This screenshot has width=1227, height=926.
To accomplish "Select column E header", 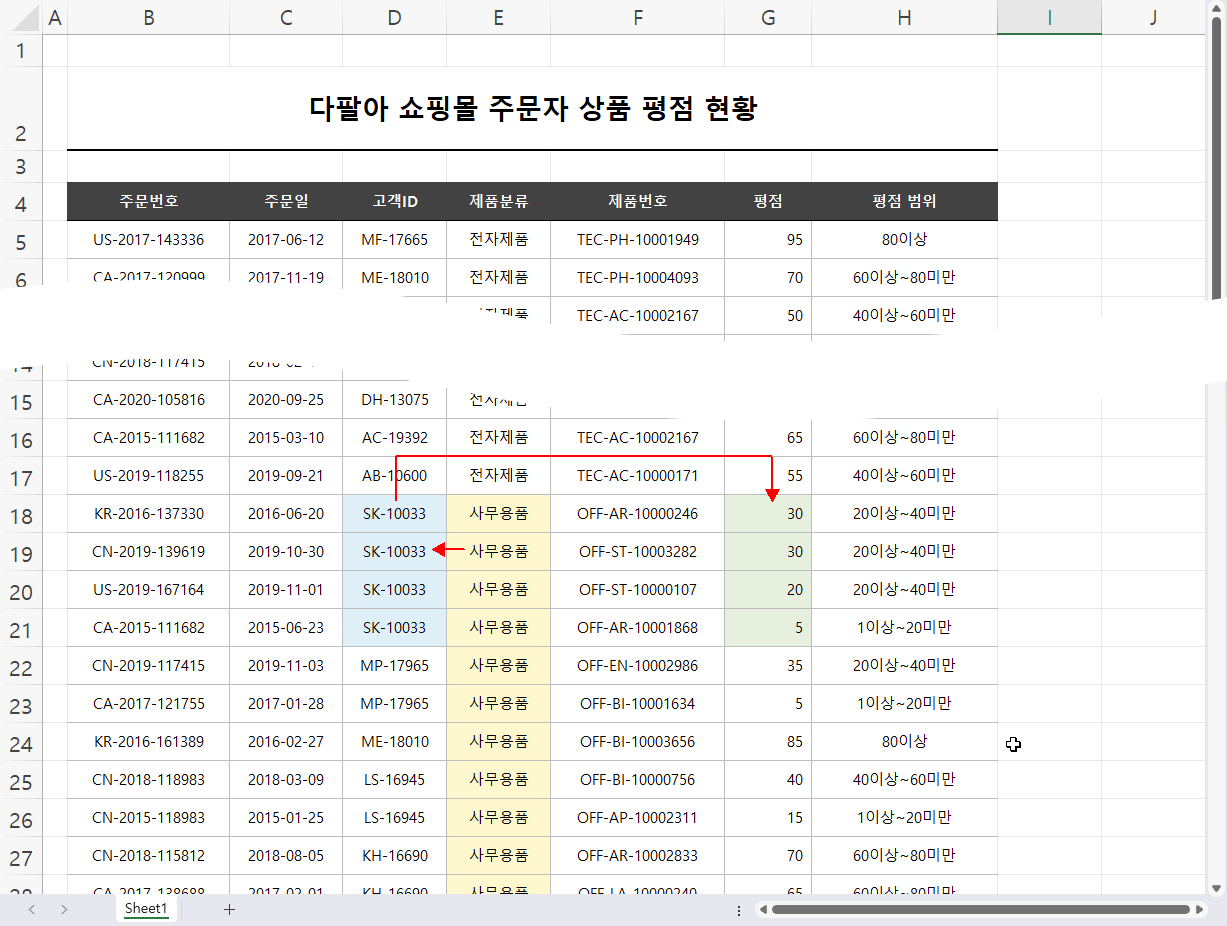I will [x=498, y=17].
